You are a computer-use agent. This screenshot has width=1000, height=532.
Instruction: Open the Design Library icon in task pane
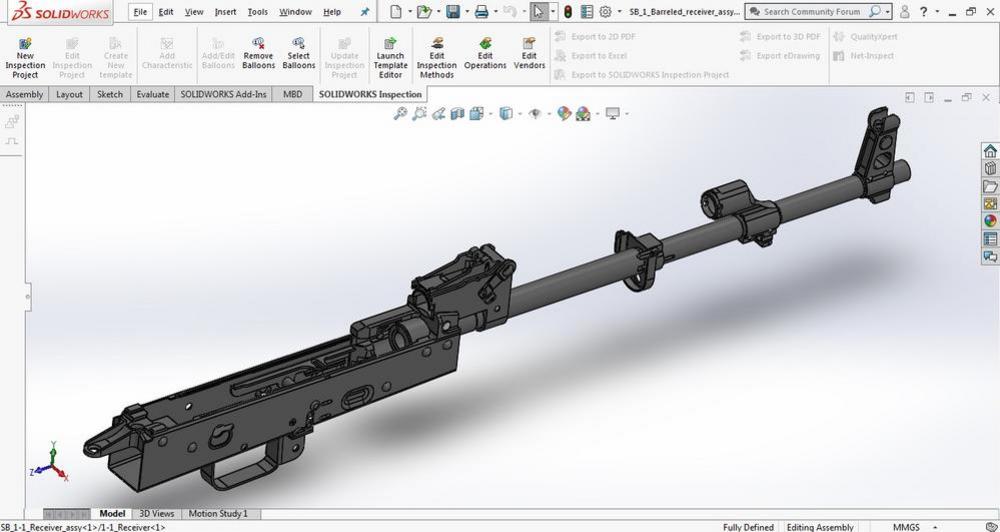990,168
